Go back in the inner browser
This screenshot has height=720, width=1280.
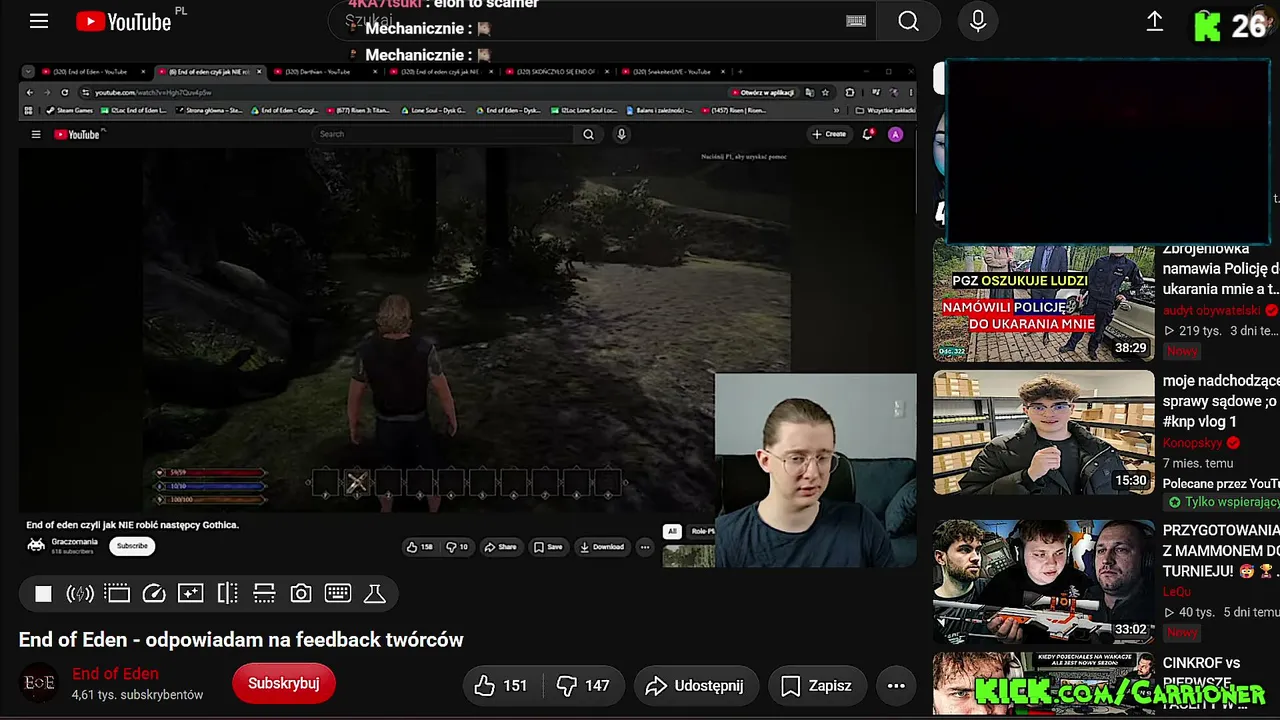click(30, 92)
